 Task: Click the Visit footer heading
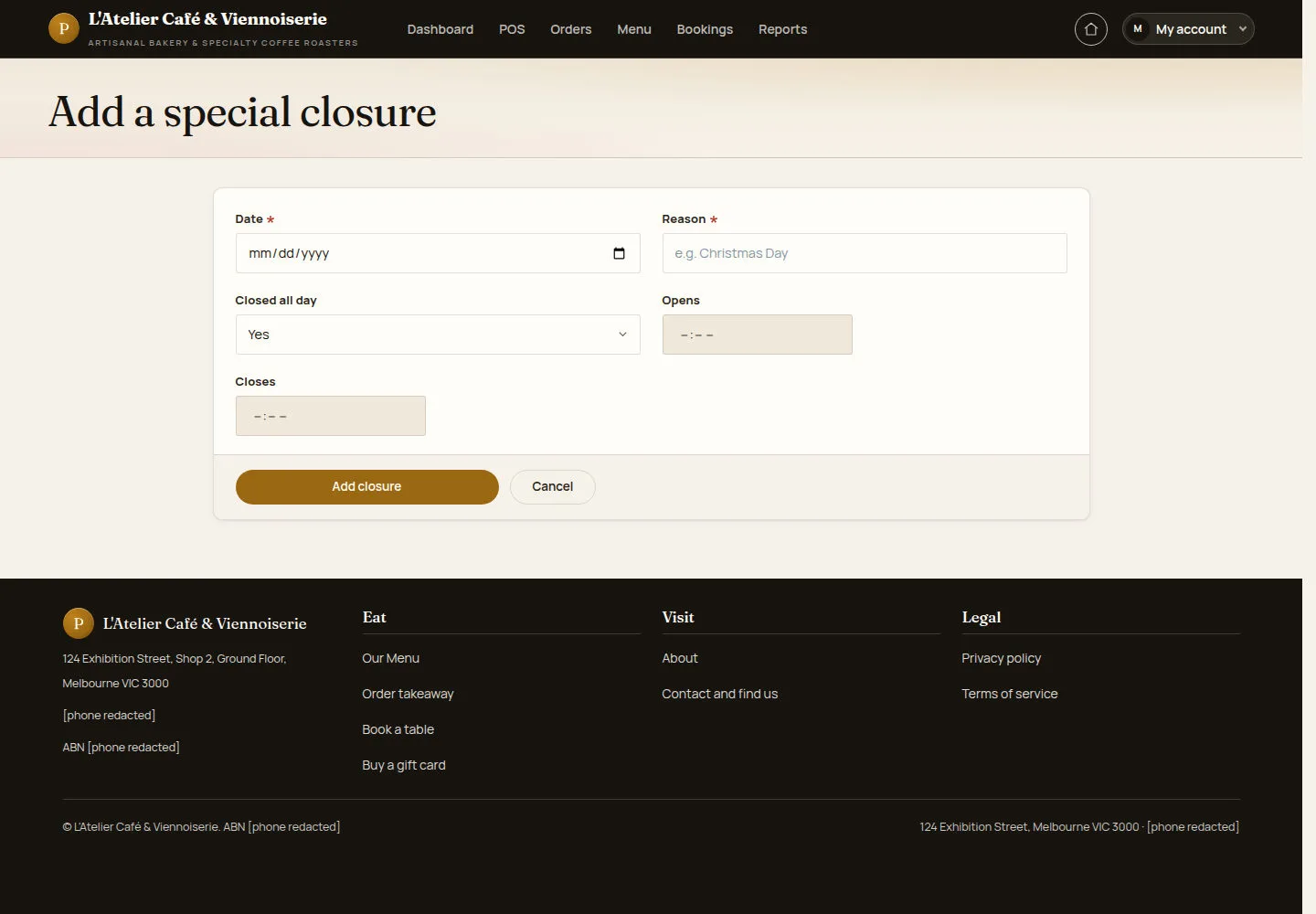pyautogui.click(x=678, y=617)
